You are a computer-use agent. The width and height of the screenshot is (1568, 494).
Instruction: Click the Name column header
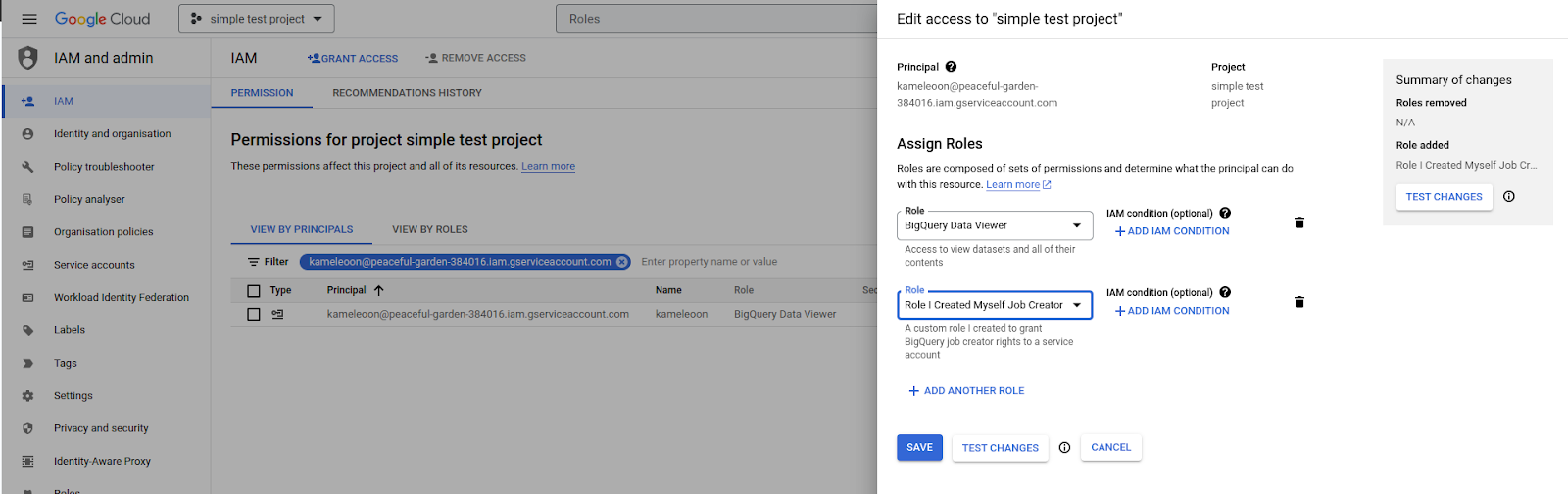[x=668, y=290]
